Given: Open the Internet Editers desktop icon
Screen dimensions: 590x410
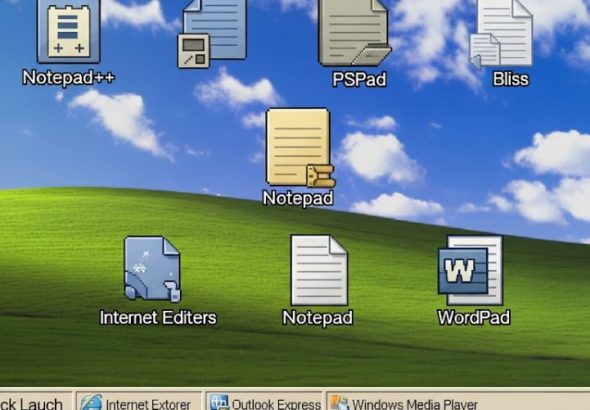Looking at the screenshot, I should click(152, 269).
